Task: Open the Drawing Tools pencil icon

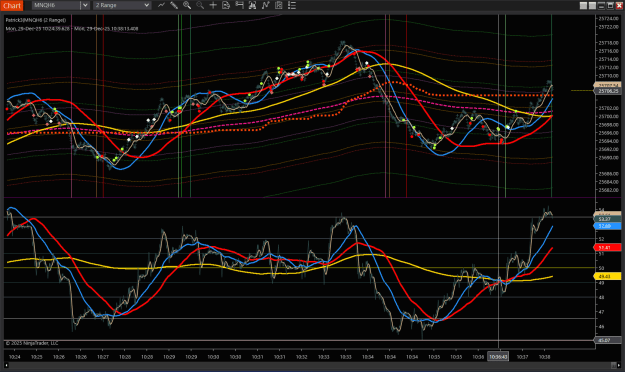Action: click(174, 5)
